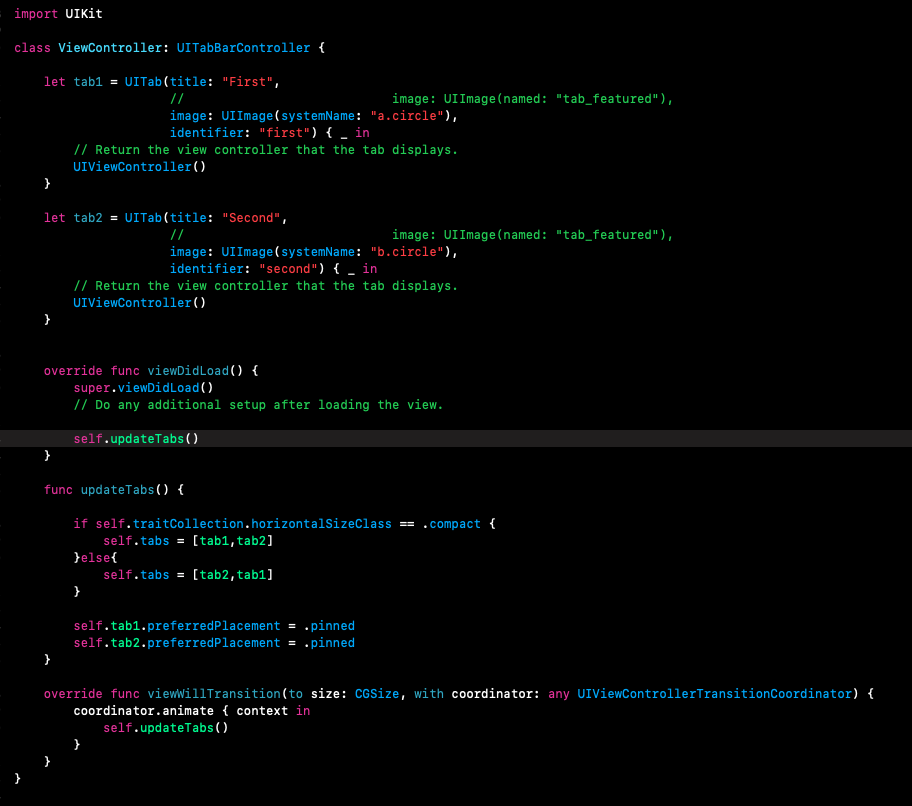Click the 'CGSize' parameter type

377,694
